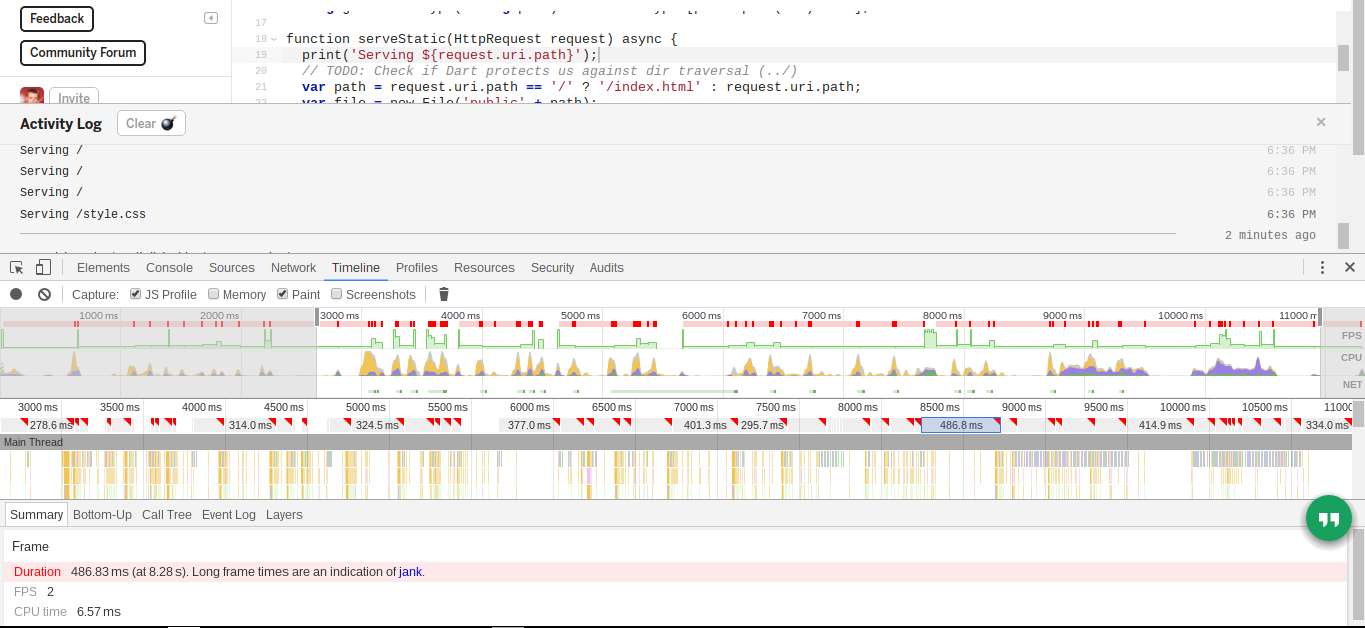Collapse the code fold arrow at line 18
Screen dimensions: 1365x628
[x=273, y=39]
